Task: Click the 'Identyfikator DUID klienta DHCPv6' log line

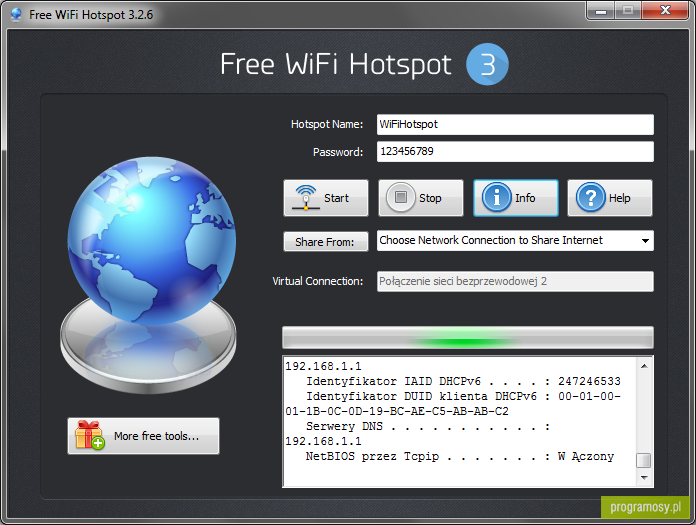Action: 453,404
